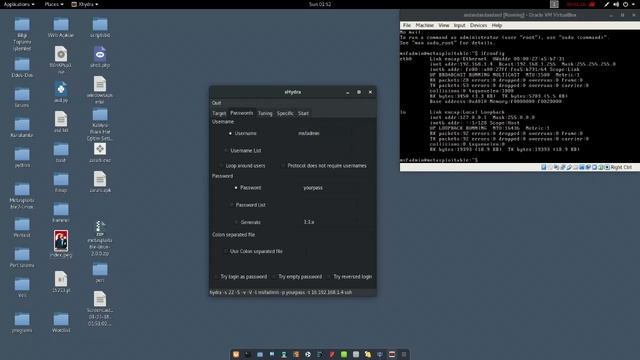The height and width of the screenshot is (360, 640).
Task: Switch to the Target tab in xHydra
Action: (219, 113)
